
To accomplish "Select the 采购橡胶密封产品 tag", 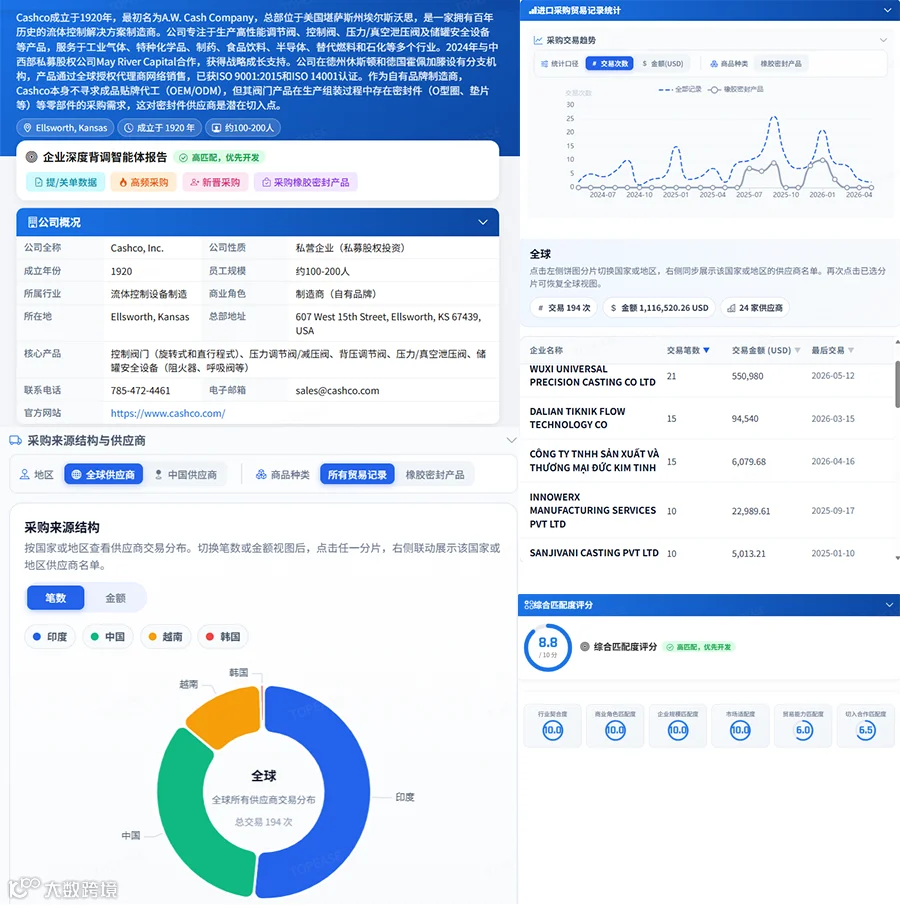I will pyautogui.click(x=306, y=182).
